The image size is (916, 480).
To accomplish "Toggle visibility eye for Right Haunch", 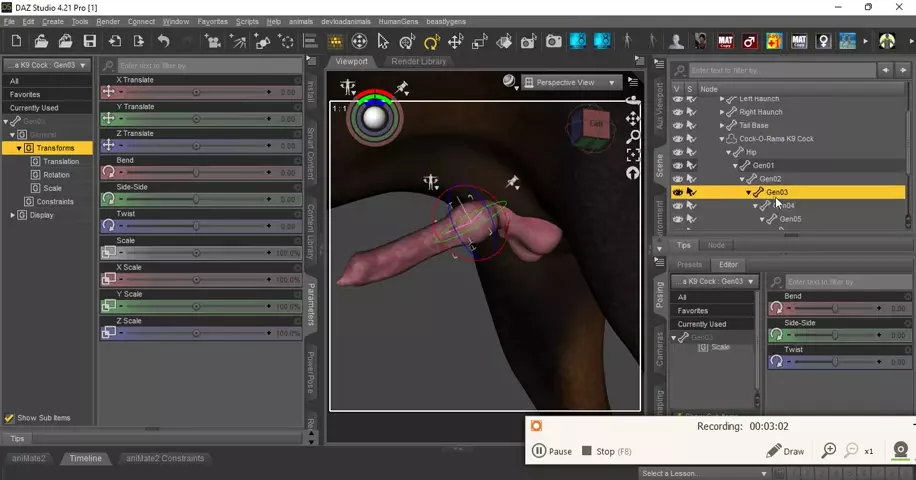I will click(x=678, y=112).
